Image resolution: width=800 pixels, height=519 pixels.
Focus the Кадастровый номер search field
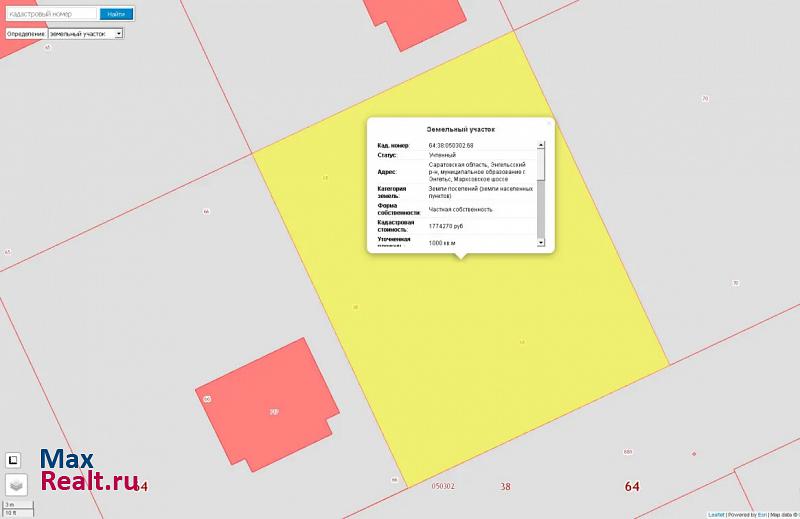coord(51,14)
